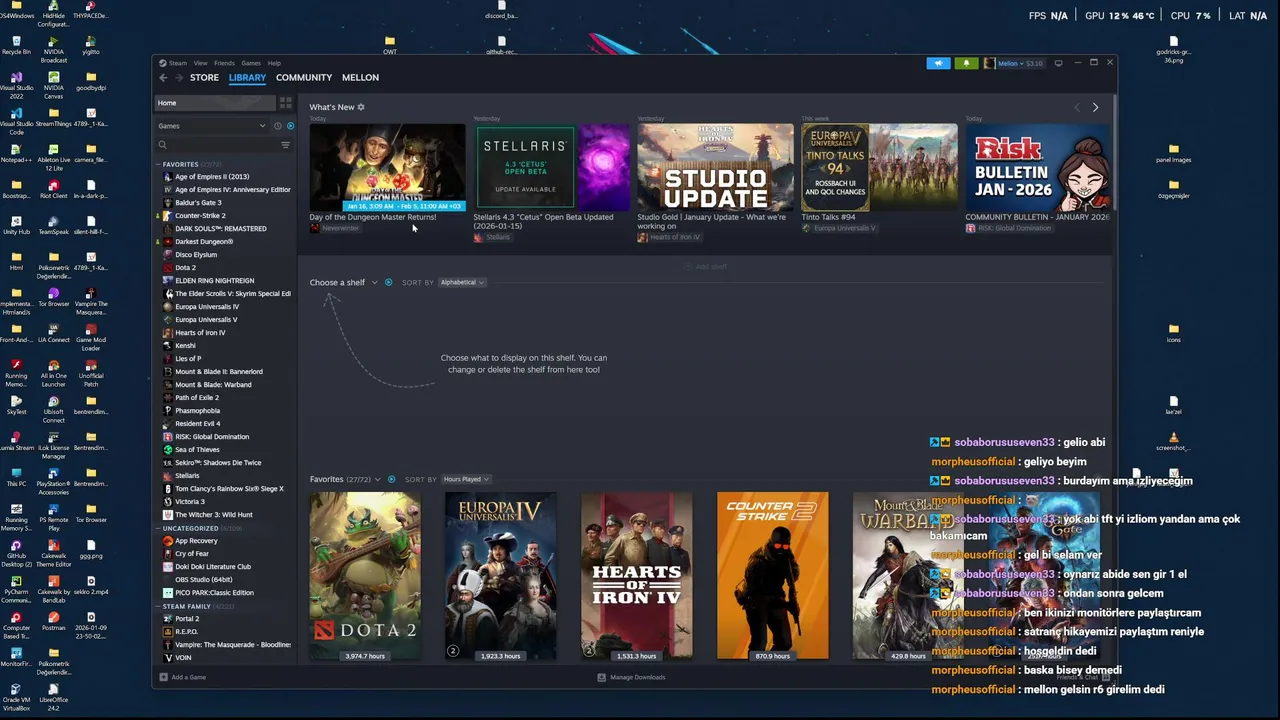
Task: Open Counter-Strike 2 cover art
Action: [x=772, y=575]
